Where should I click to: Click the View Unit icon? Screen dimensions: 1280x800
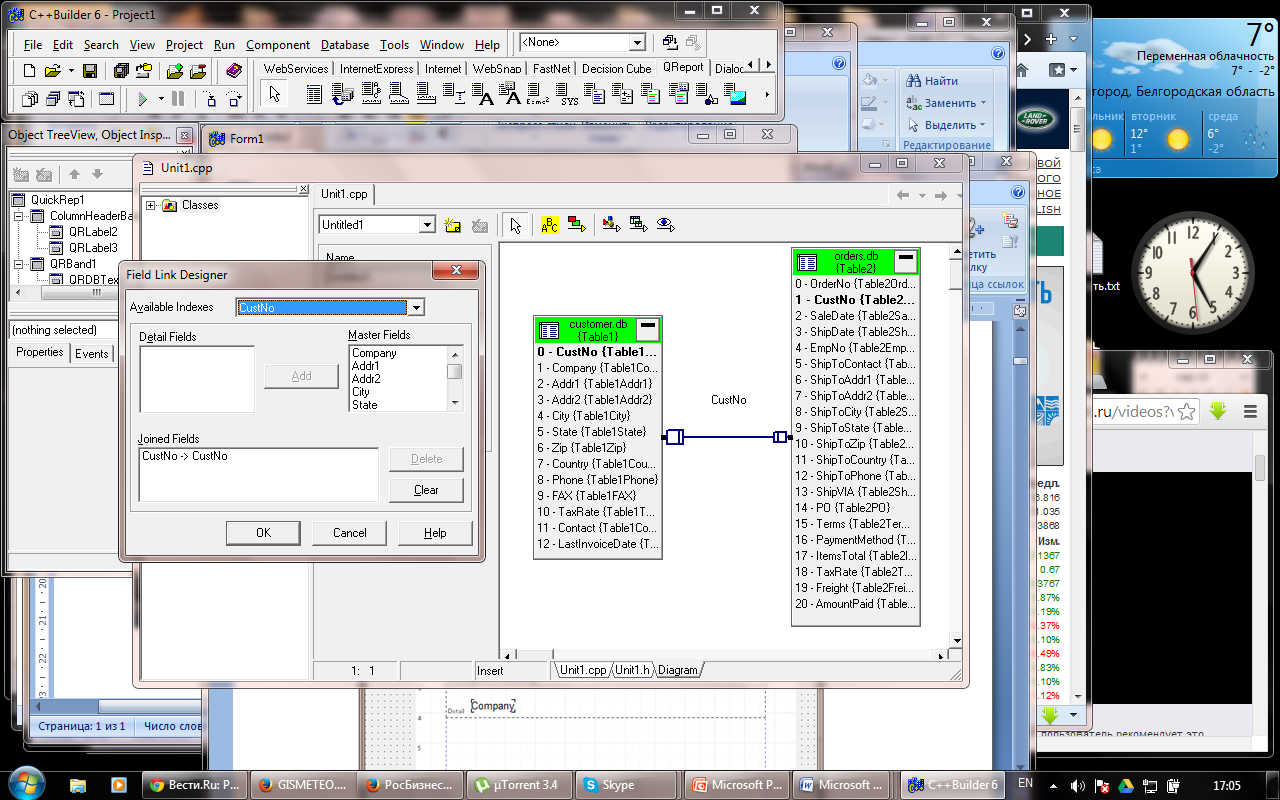29,99
